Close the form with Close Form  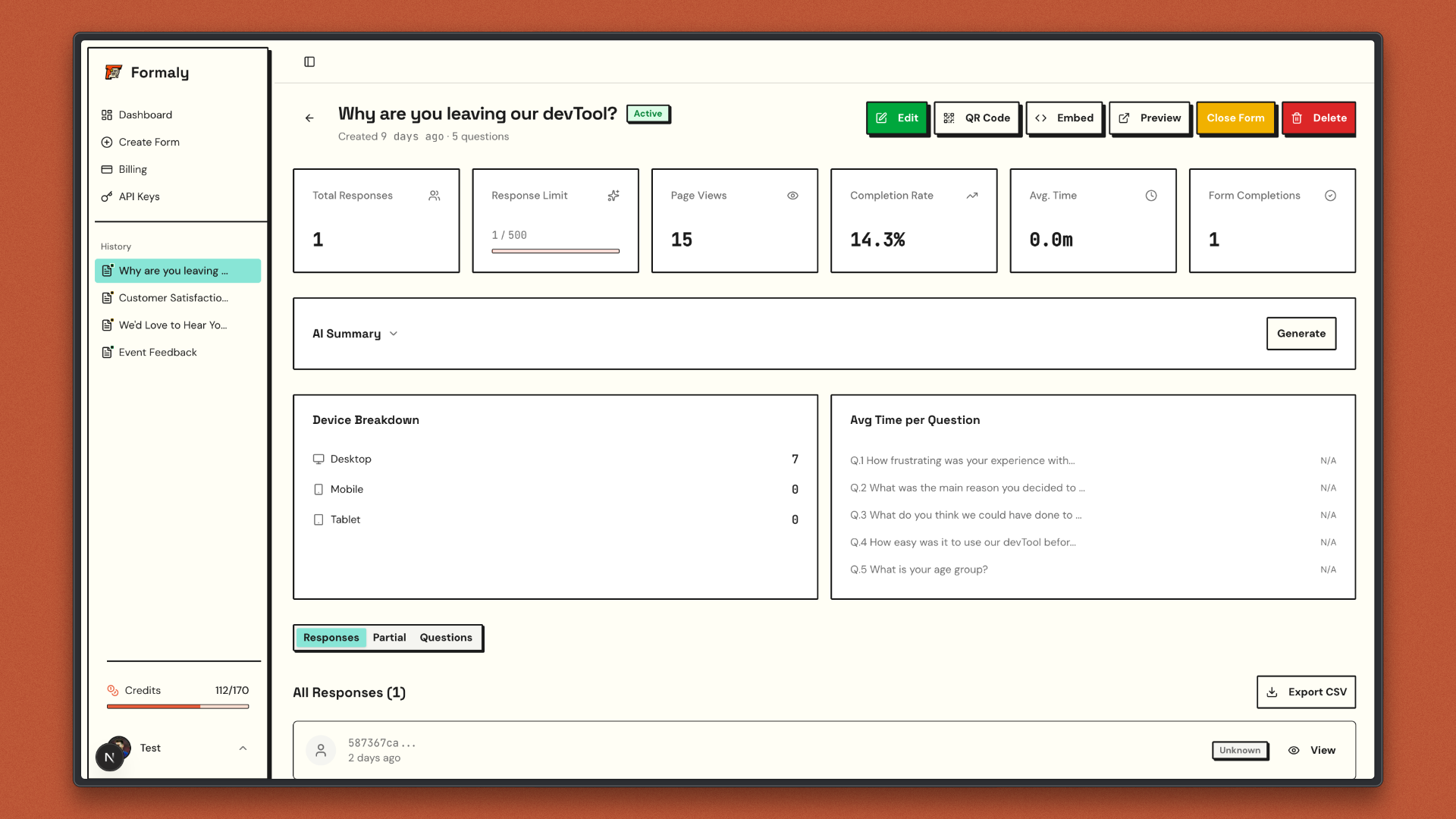[1236, 118]
